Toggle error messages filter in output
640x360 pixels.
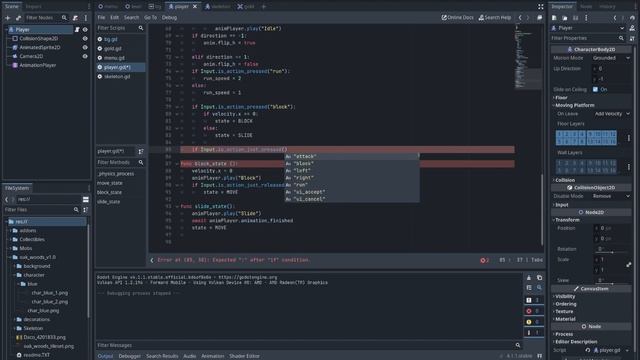pyautogui.click(x=533, y=311)
